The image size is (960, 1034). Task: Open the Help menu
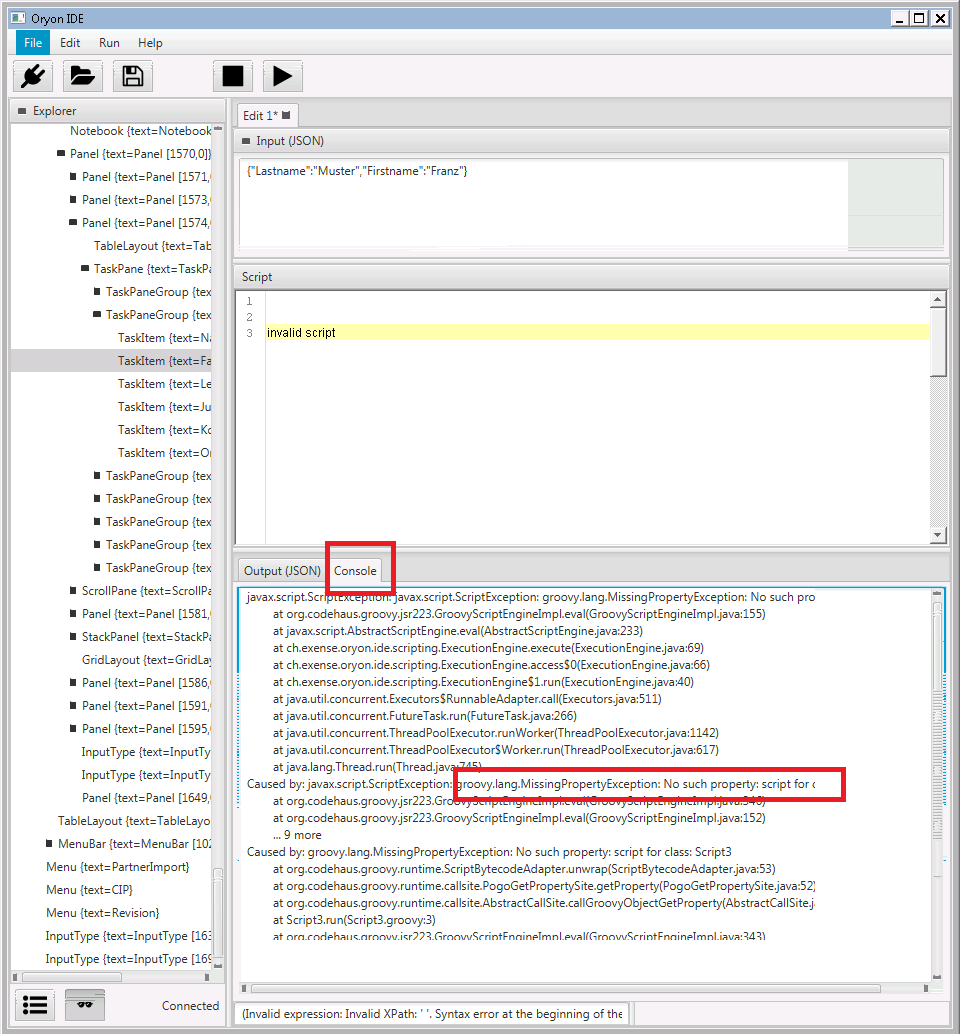[150, 43]
